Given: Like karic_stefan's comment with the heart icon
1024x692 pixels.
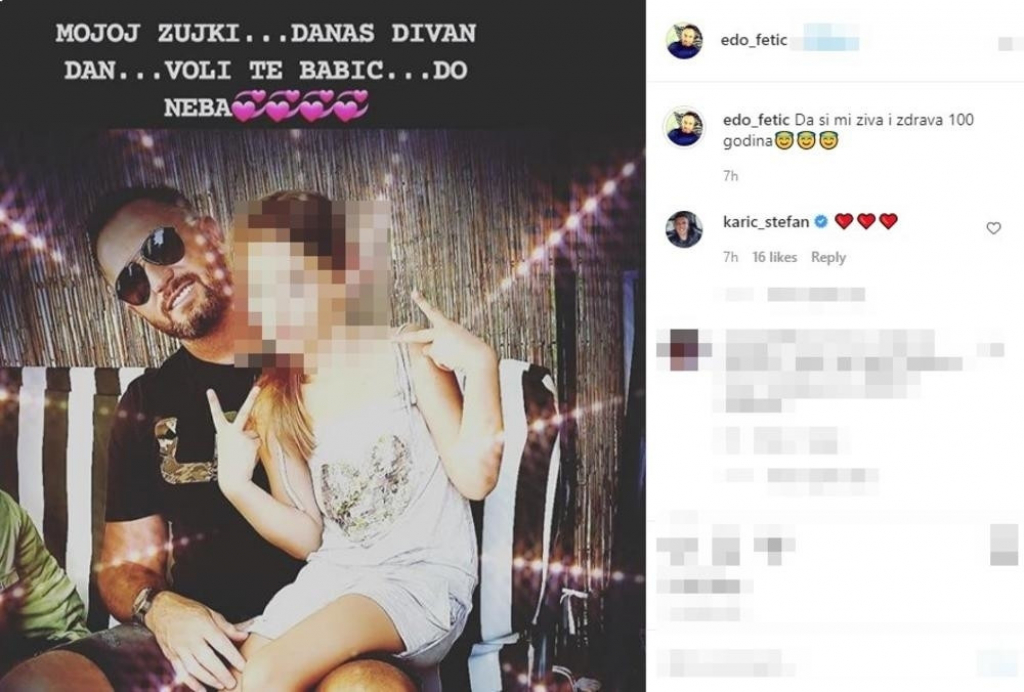Looking at the screenshot, I should point(993,228).
